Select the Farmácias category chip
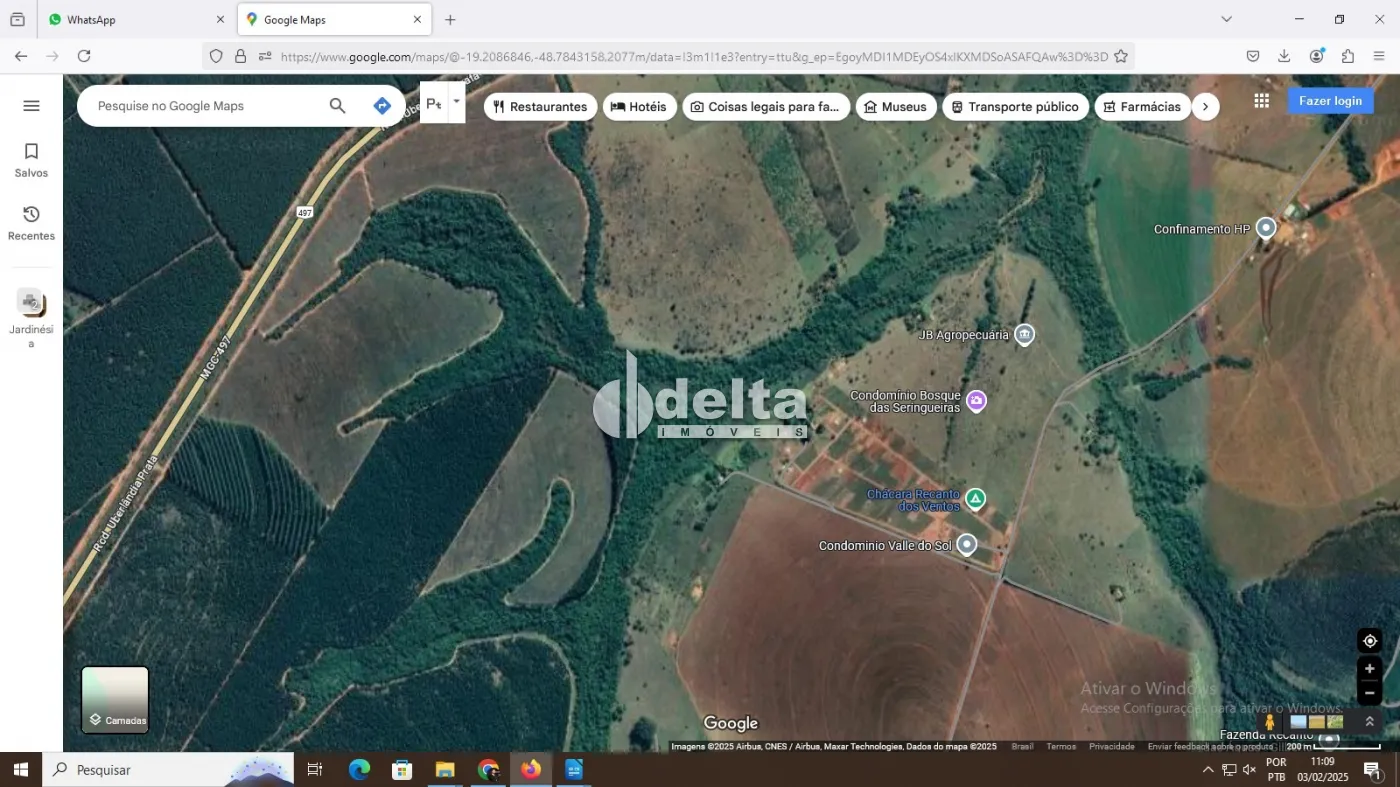 point(1142,107)
